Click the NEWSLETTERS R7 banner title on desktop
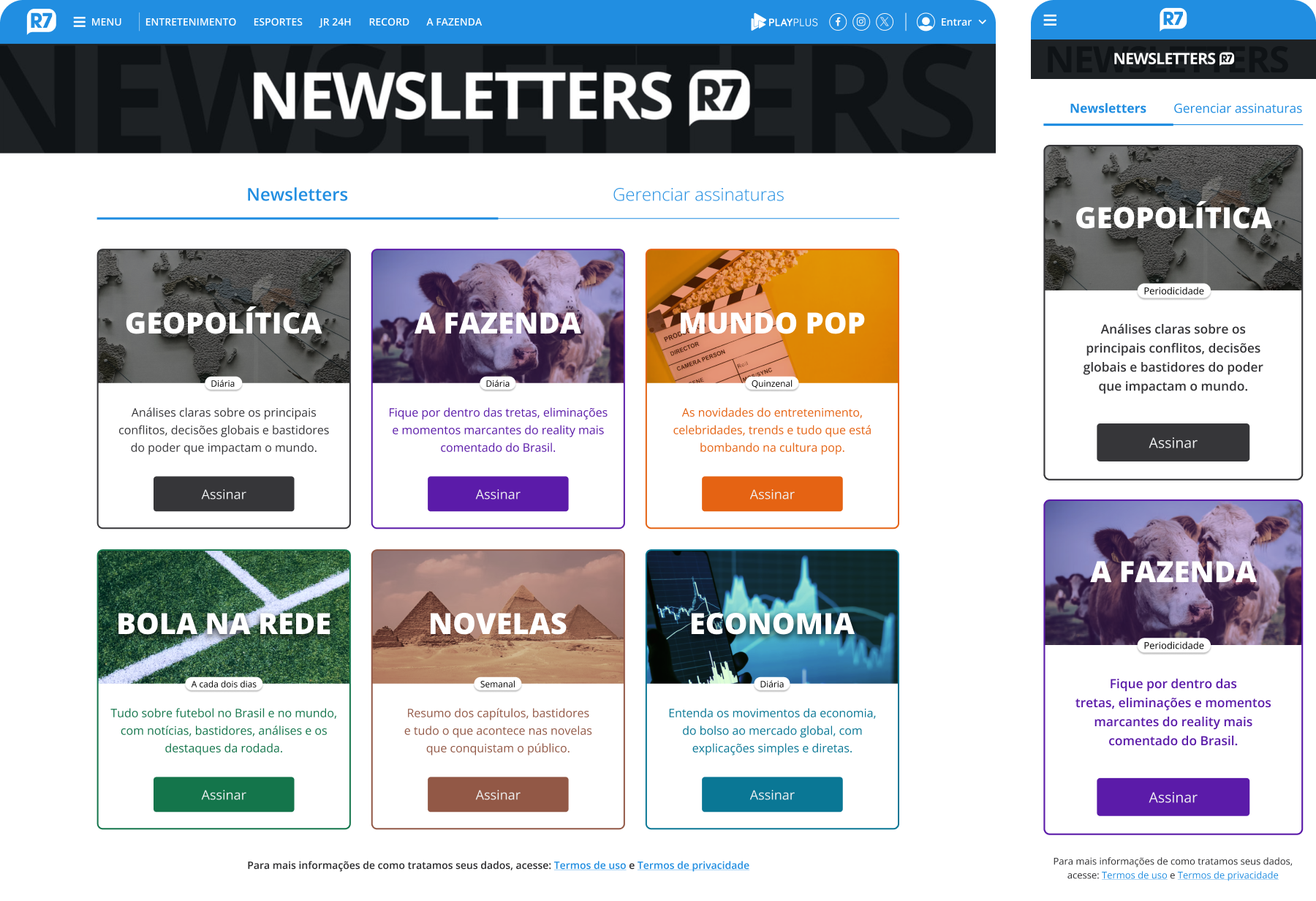 (x=501, y=97)
